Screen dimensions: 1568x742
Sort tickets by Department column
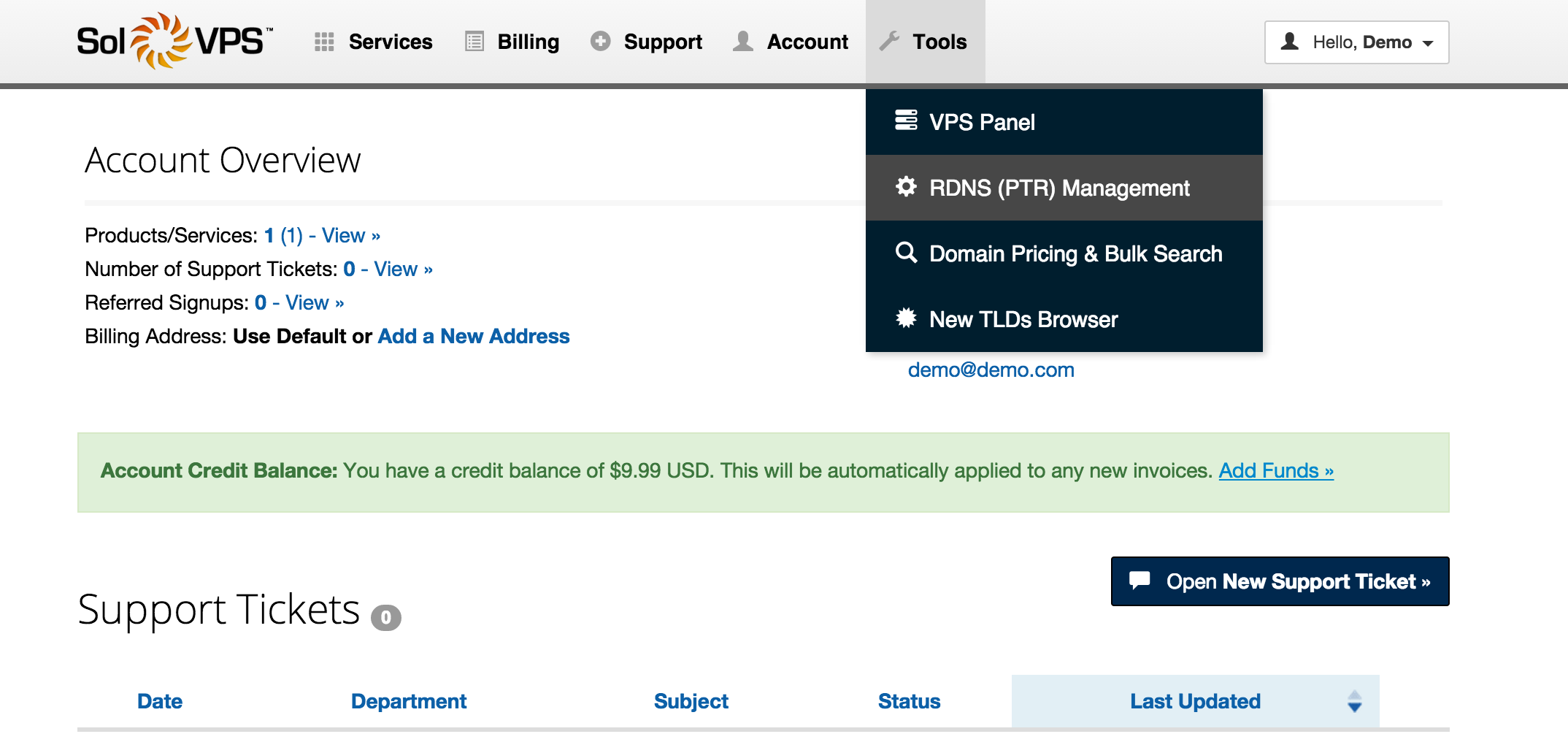tap(408, 701)
